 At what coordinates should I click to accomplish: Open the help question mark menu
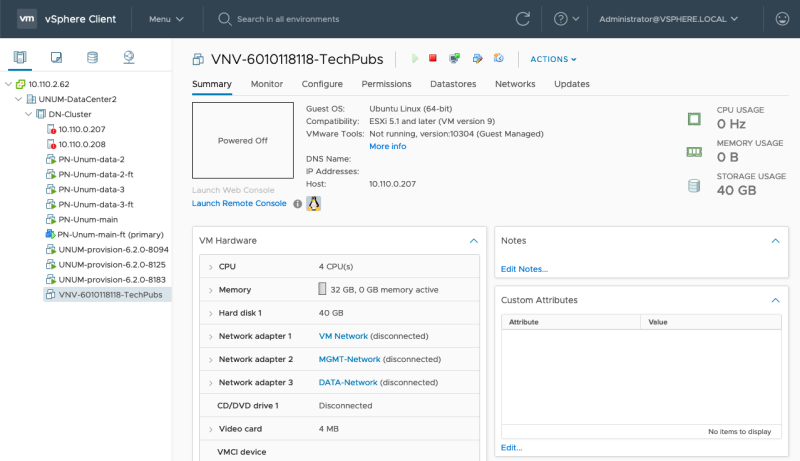[566, 19]
